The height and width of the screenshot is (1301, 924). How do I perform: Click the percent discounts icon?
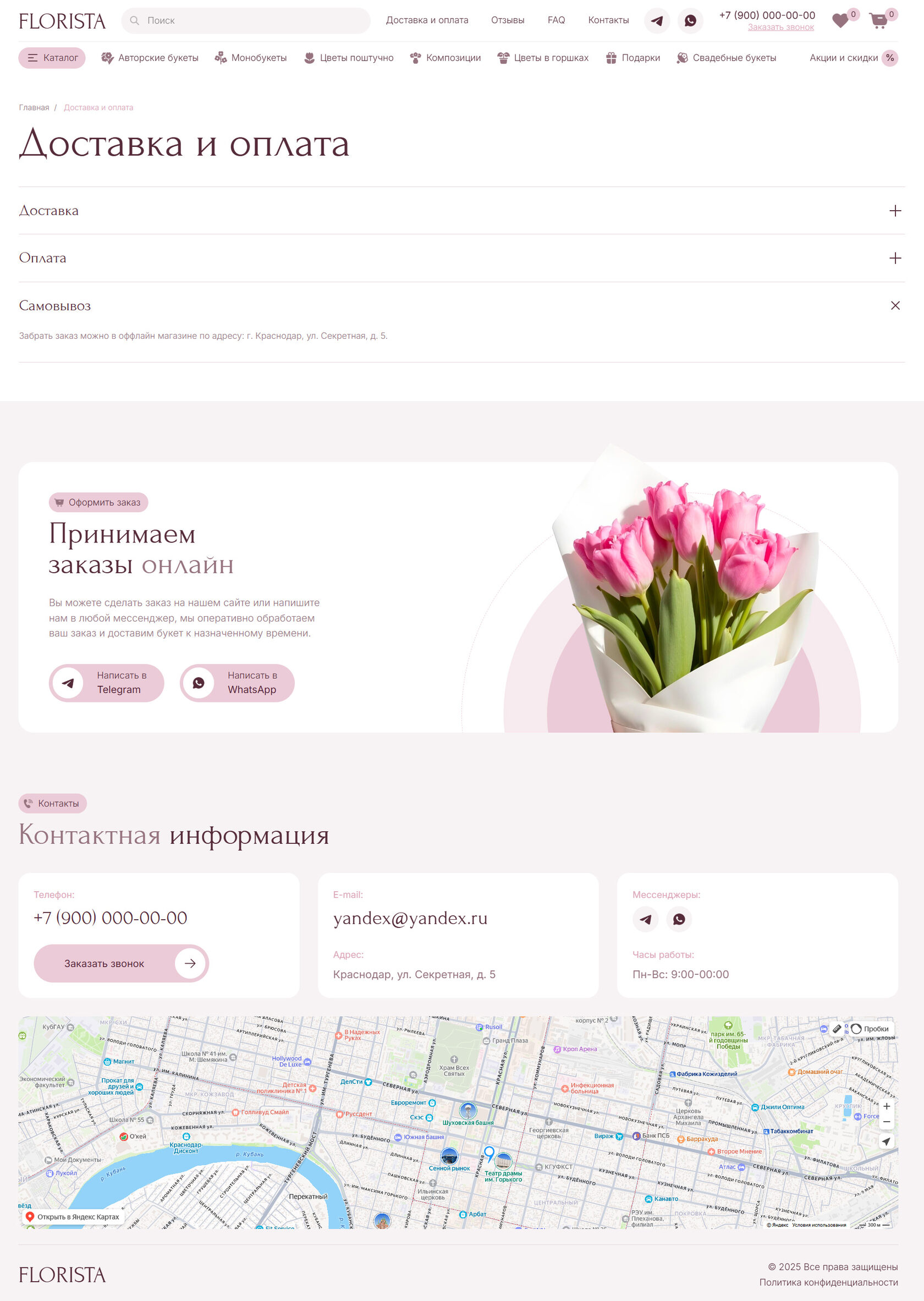(890, 58)
